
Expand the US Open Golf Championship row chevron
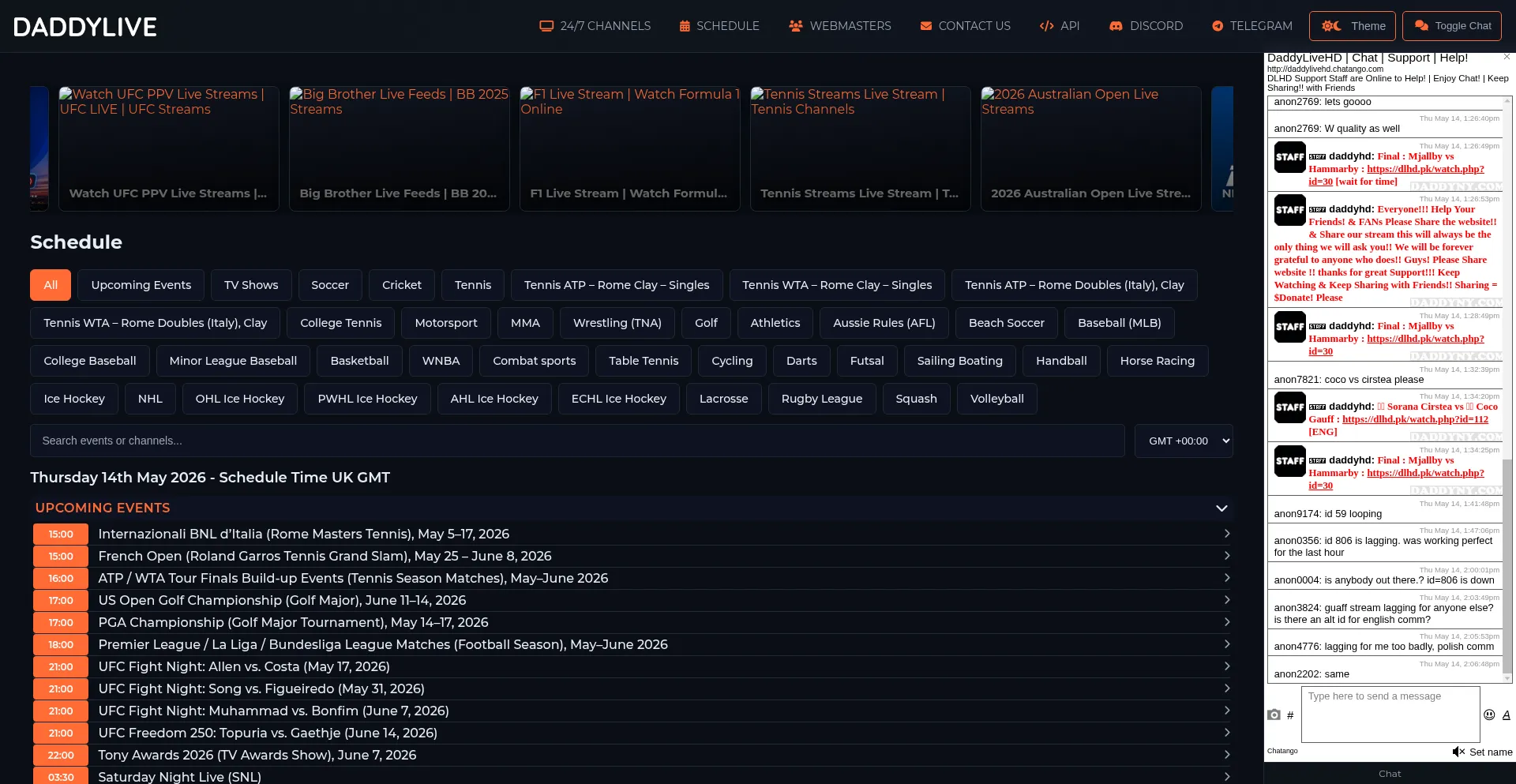pos(1227,600)
